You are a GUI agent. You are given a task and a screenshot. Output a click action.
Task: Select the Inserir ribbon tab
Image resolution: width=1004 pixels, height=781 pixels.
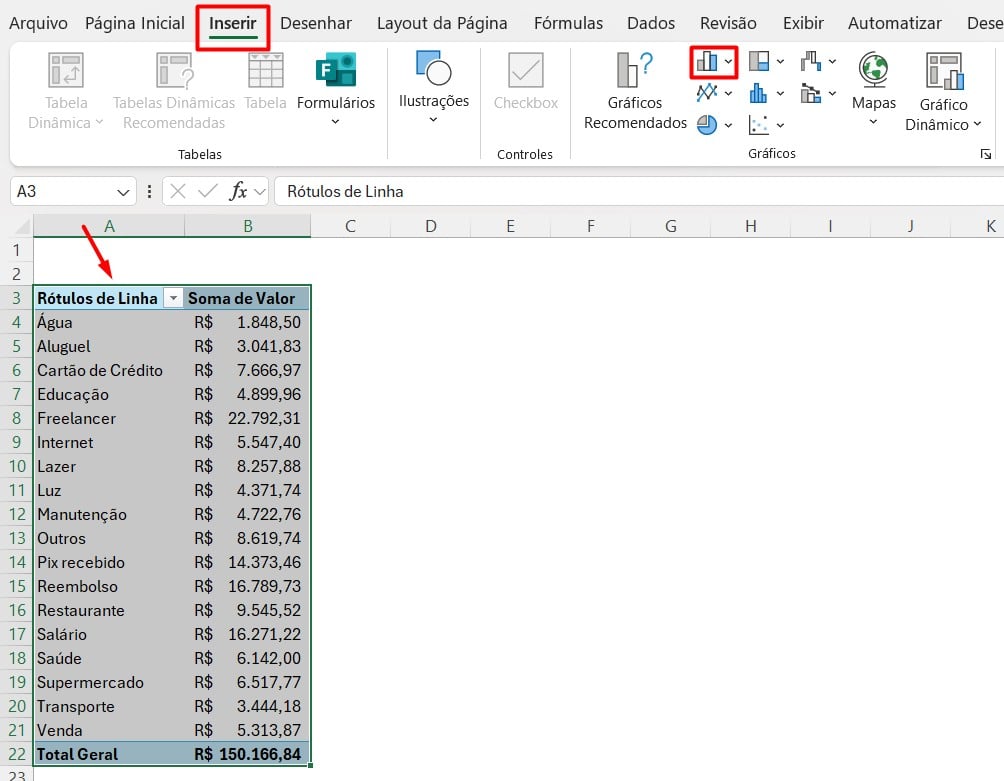click(x=232, y=23)
